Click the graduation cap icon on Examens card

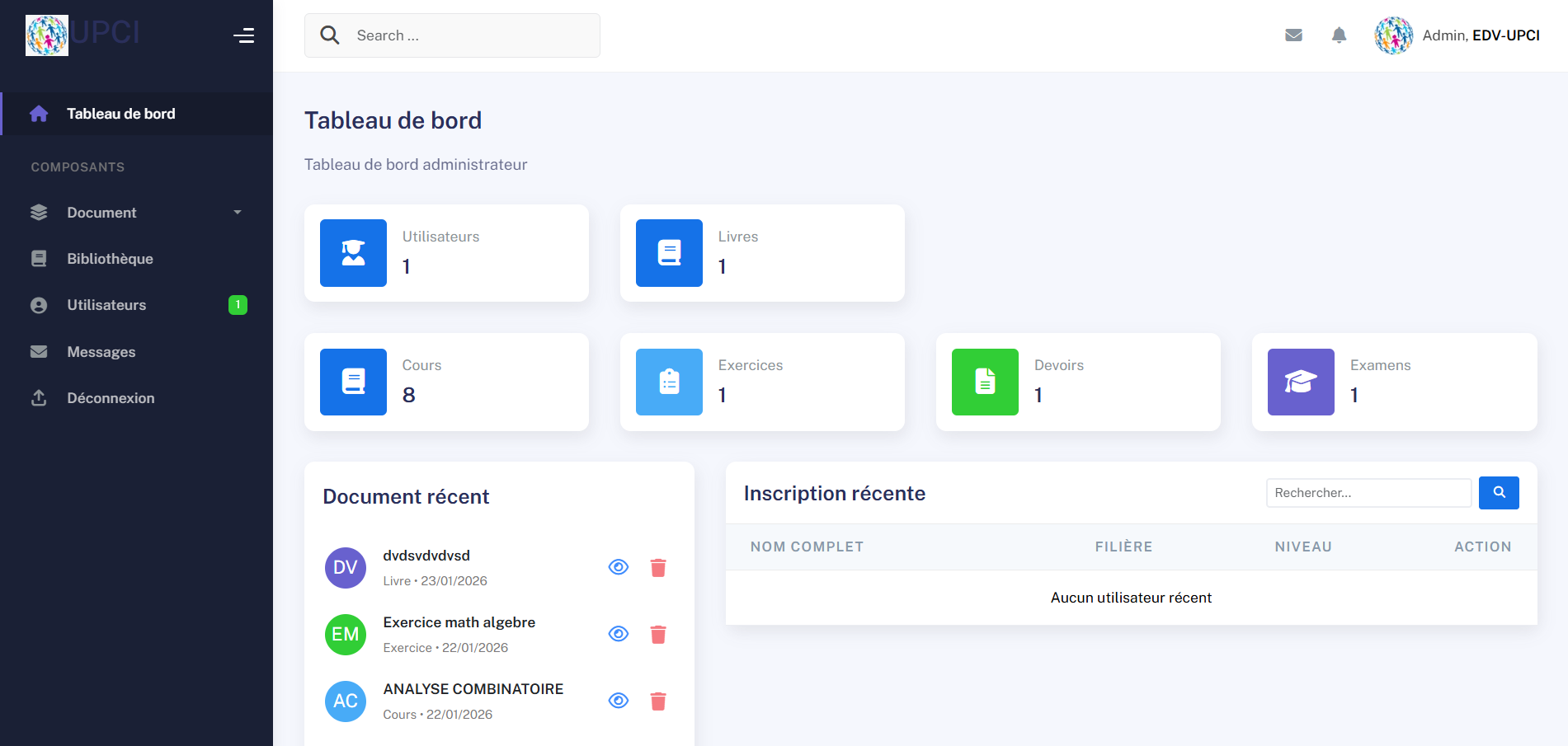click(1301, 382)
